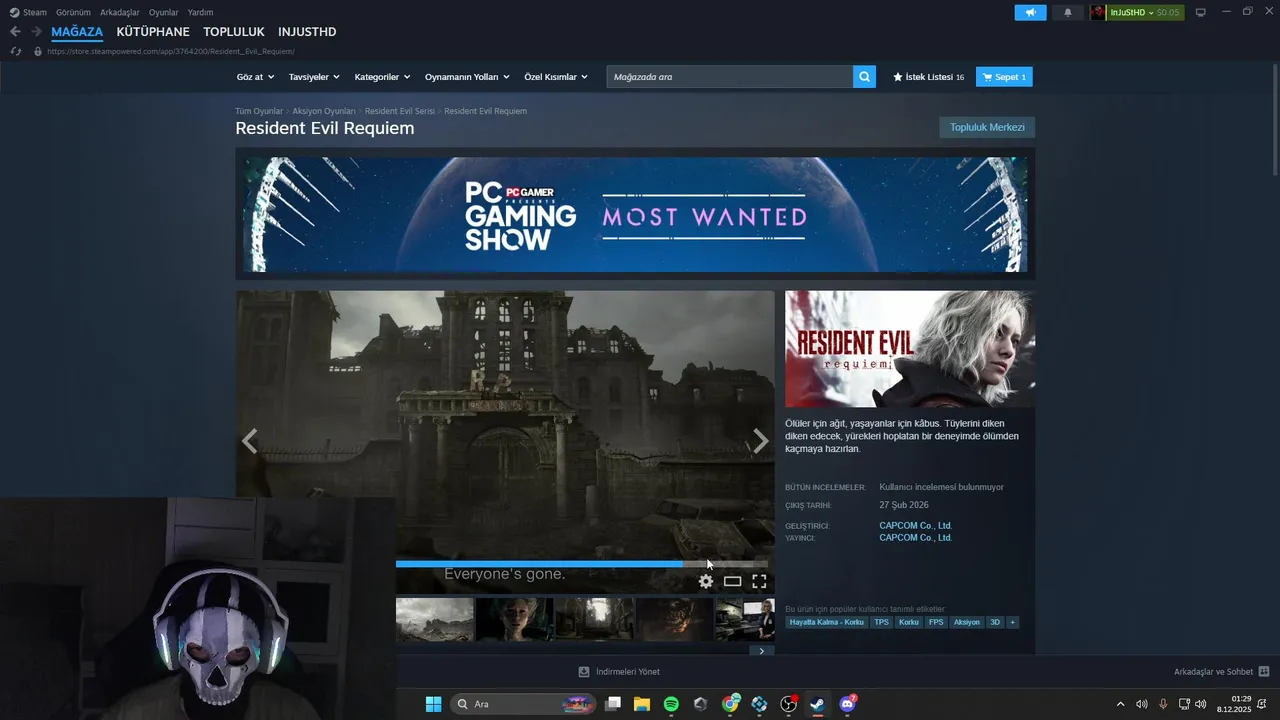The height and width of the screenshot is (720, 1280).
Task: Switch to the KÜTÜPHANE tab
Action: (x=153, y=32)
